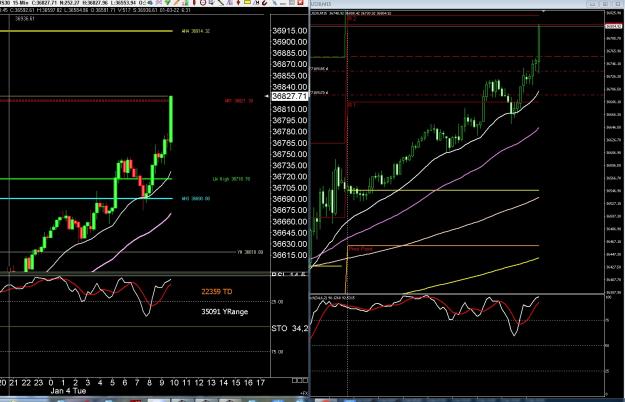Click the highlighted current price 36827.71 label
625x402 pixels.
289,96
